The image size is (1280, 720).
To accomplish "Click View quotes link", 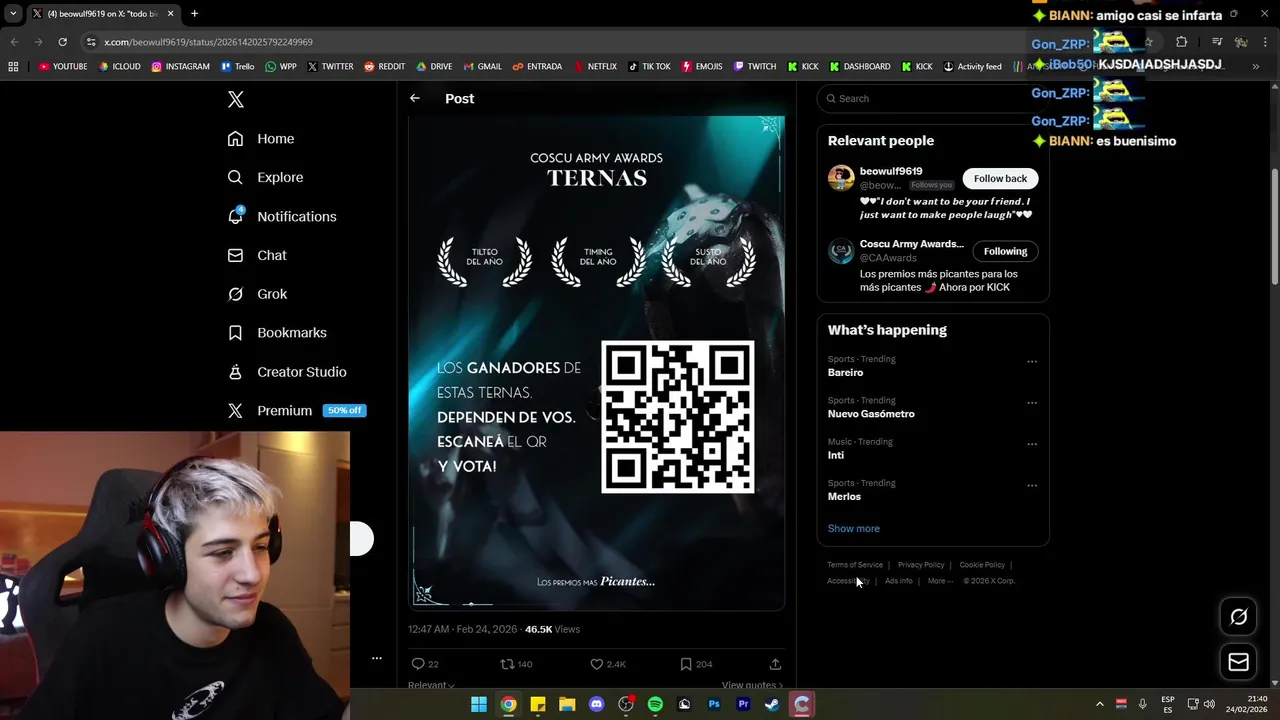I will 752,685.
